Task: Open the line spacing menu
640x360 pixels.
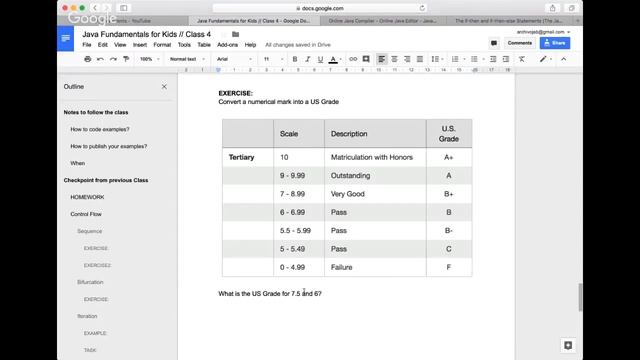Action: click(x=437, y=59)
